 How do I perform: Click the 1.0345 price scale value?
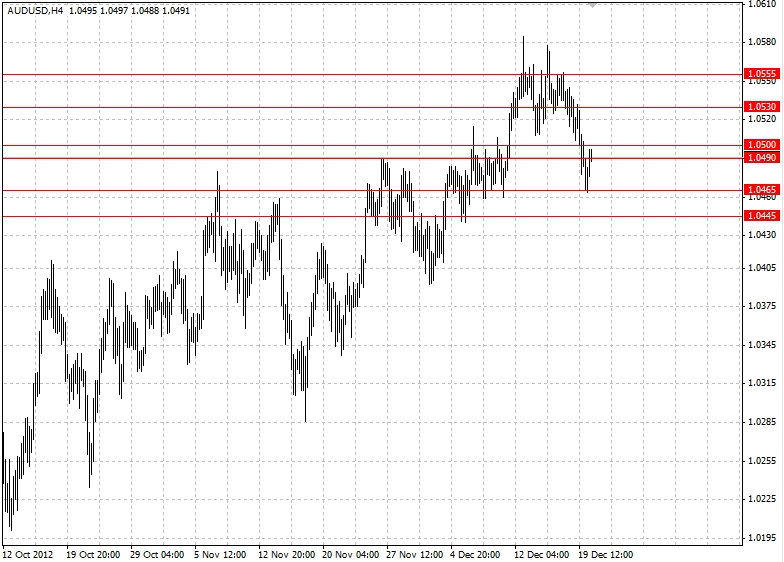click(x=762, y=345)
